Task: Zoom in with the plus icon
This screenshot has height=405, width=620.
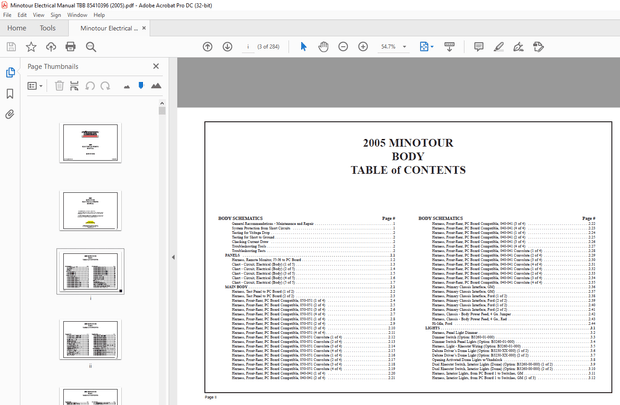Action: pyautogui.click(x=363, y=47)
